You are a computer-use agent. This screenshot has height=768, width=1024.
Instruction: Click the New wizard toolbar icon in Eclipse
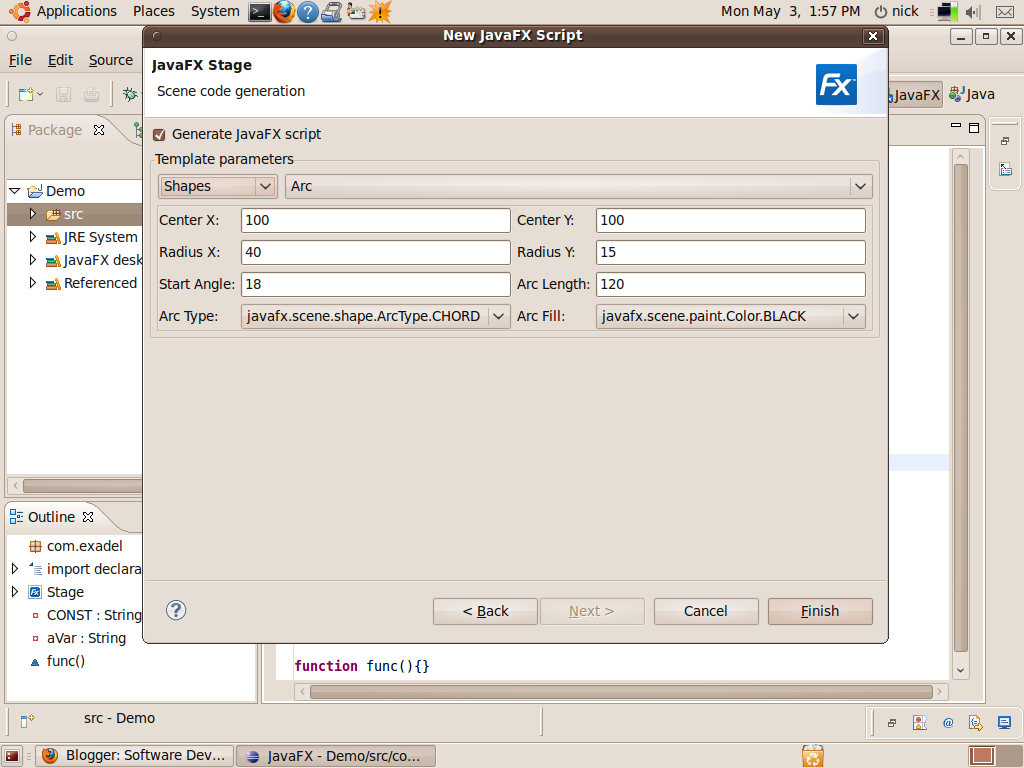coord(26,95)
